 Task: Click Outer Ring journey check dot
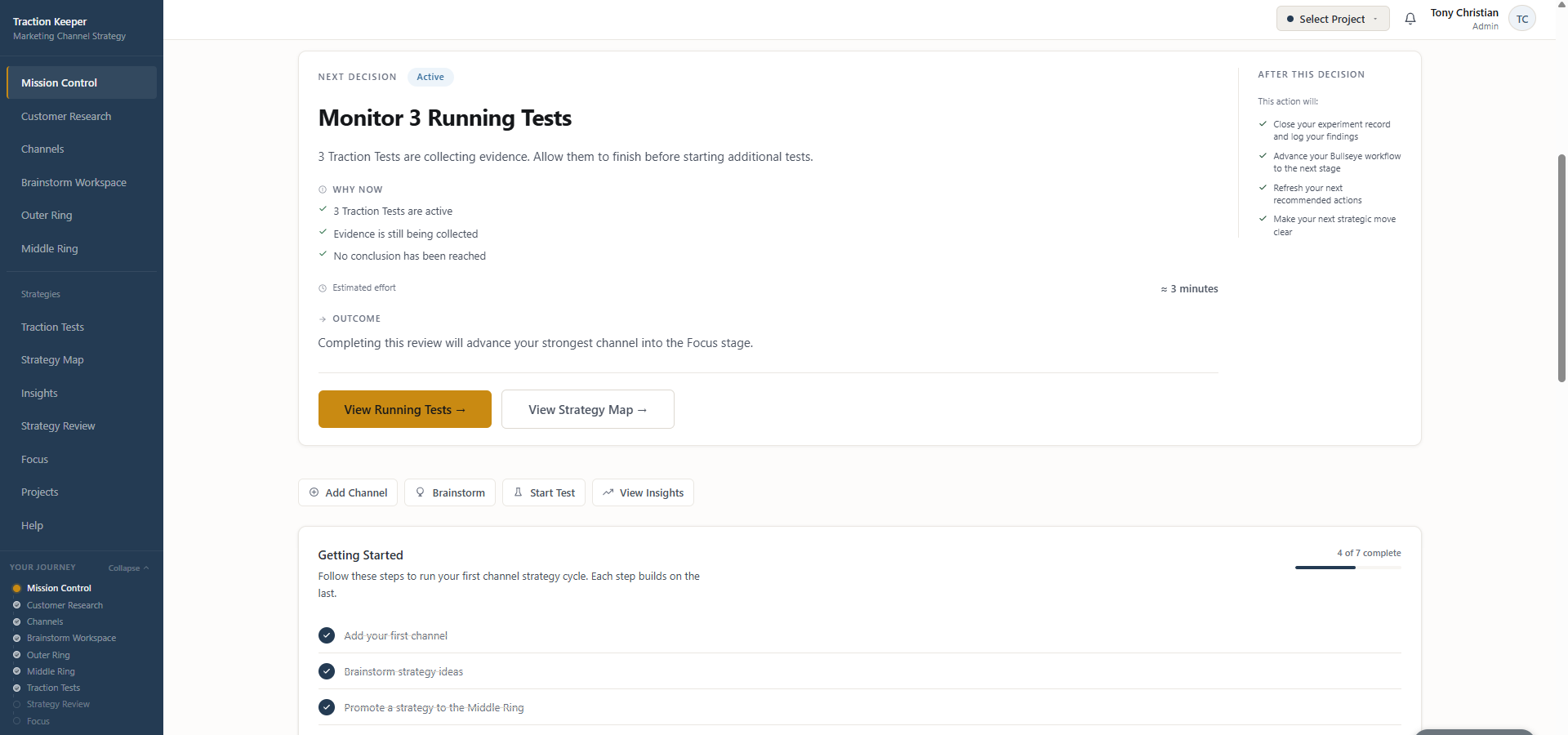tap(16, 655)
